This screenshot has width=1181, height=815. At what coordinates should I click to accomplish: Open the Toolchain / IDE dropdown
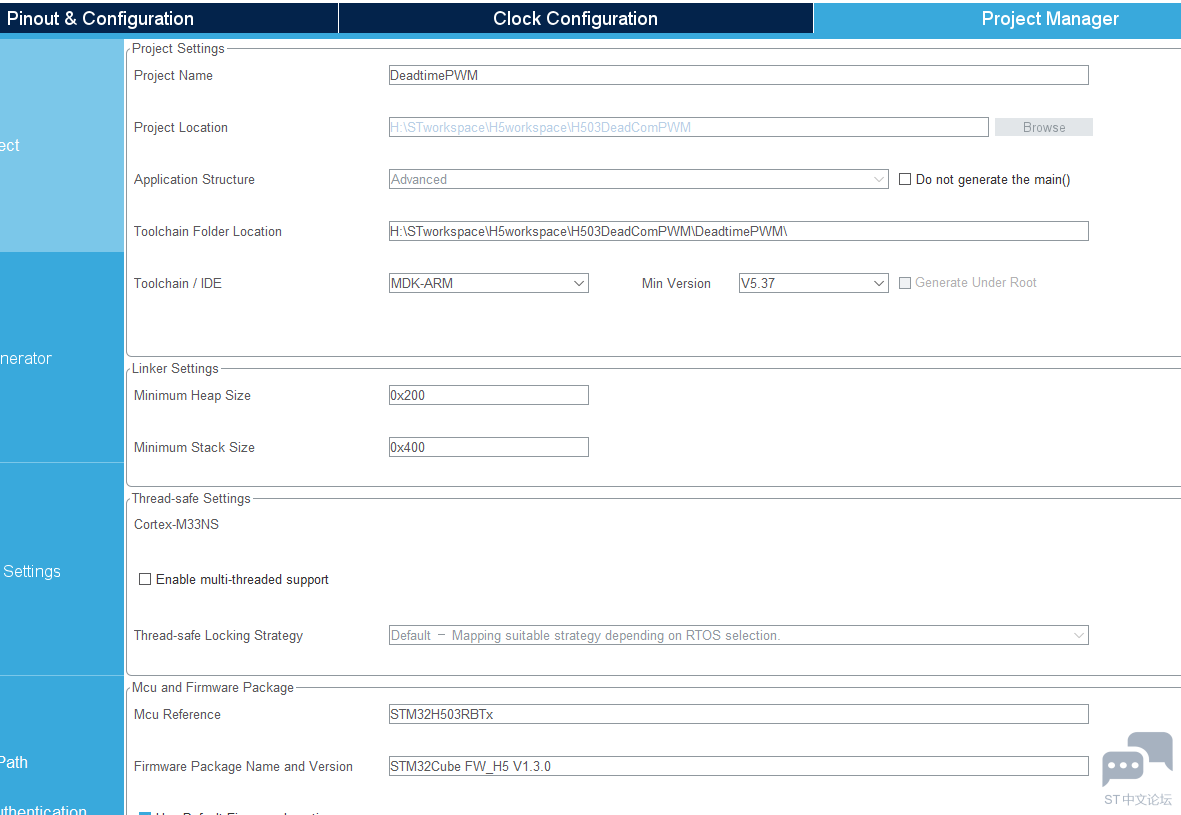tap(488, 283)
